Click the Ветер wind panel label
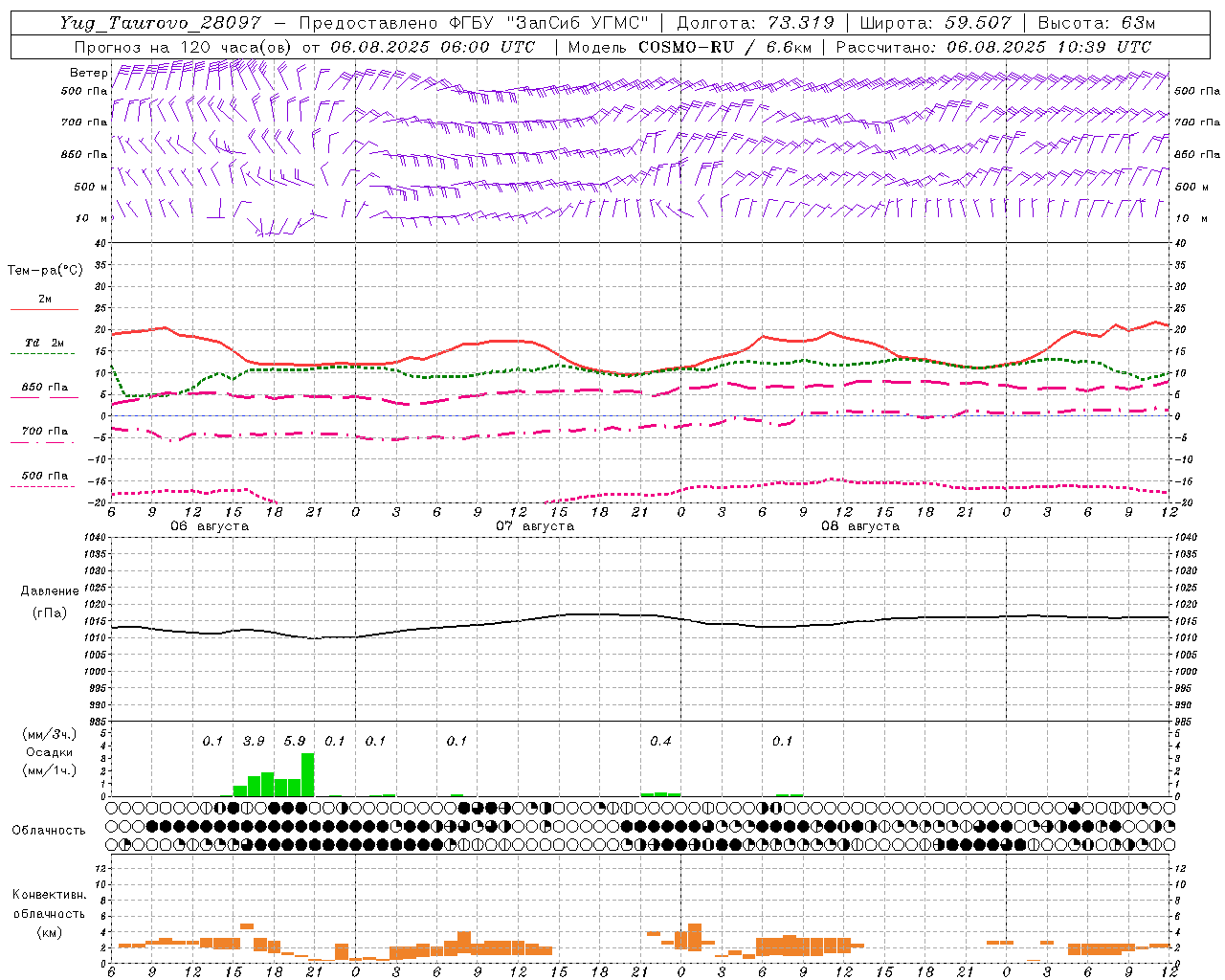 pos(89,73)
